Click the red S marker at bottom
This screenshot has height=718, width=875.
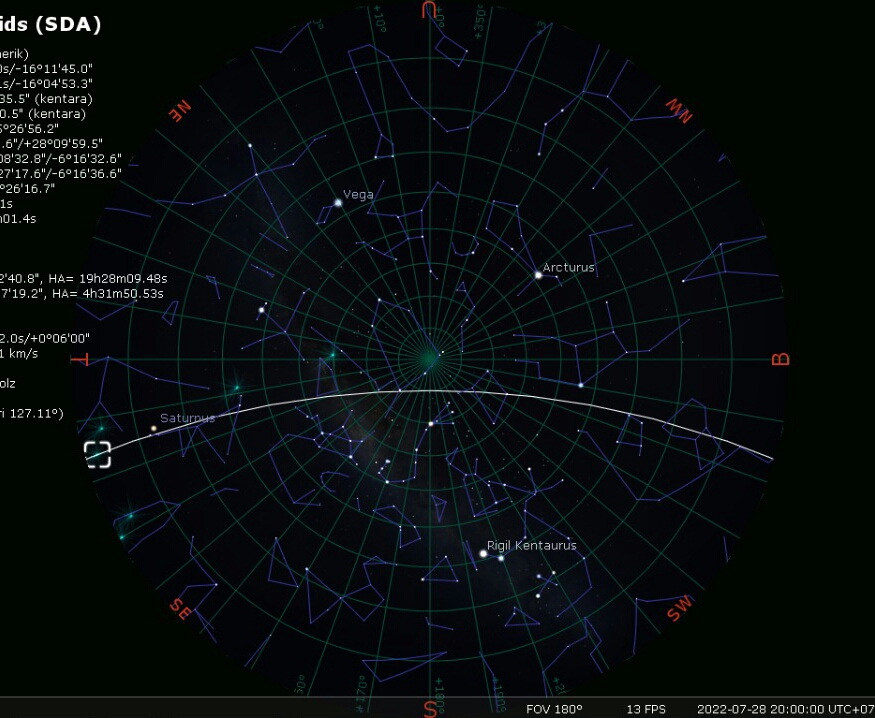coord(430,708)
